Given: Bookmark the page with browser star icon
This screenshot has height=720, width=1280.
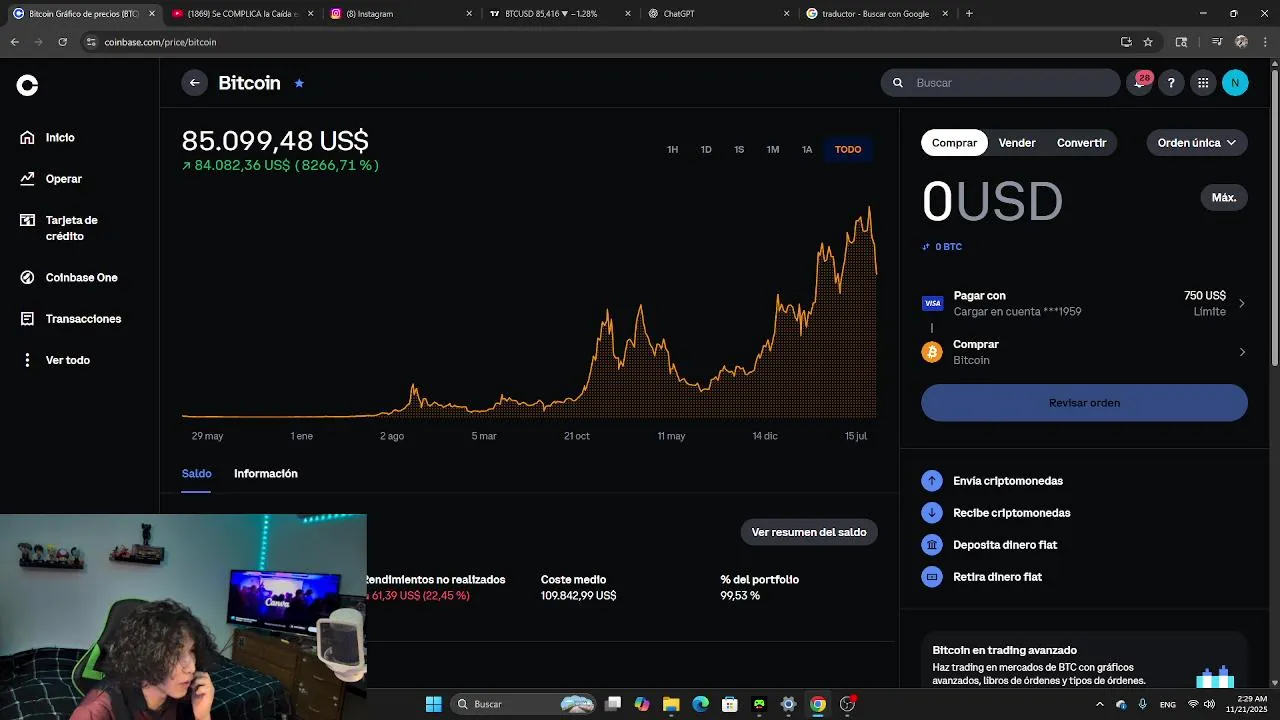Looking at the screenshot, I should 1148,42.
